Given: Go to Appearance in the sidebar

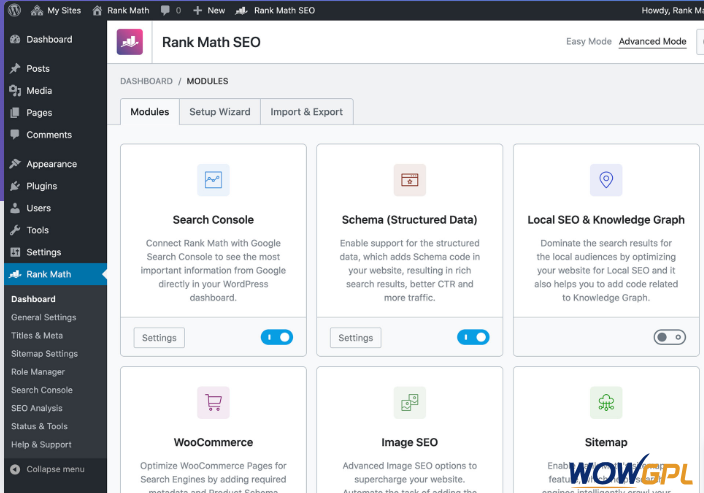Looking at the screenshot, I should [51, 164].
